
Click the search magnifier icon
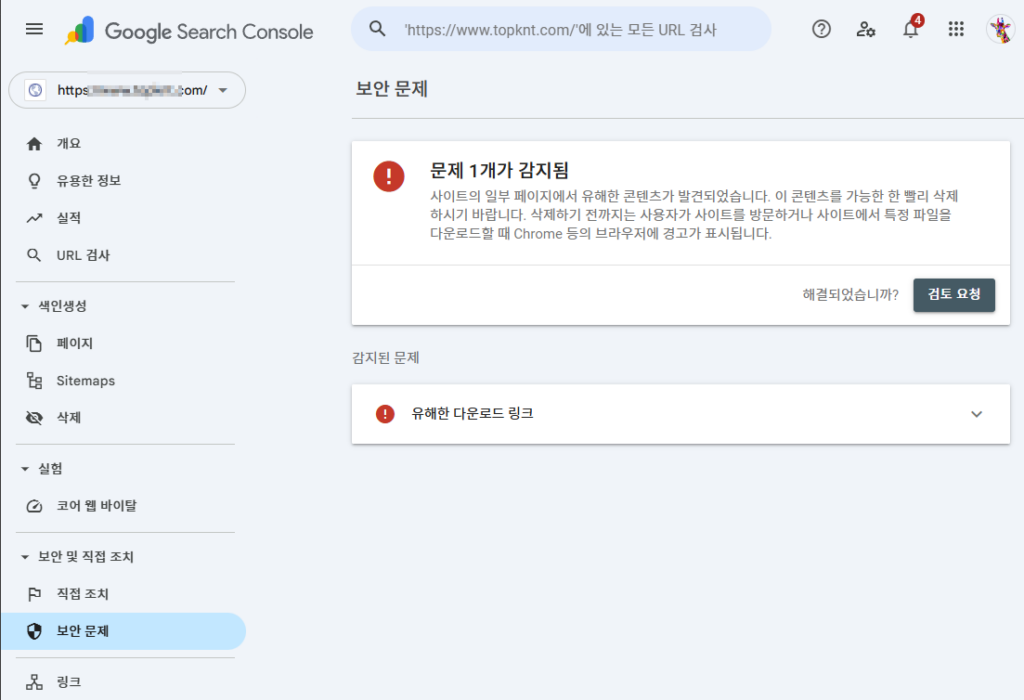377,29
